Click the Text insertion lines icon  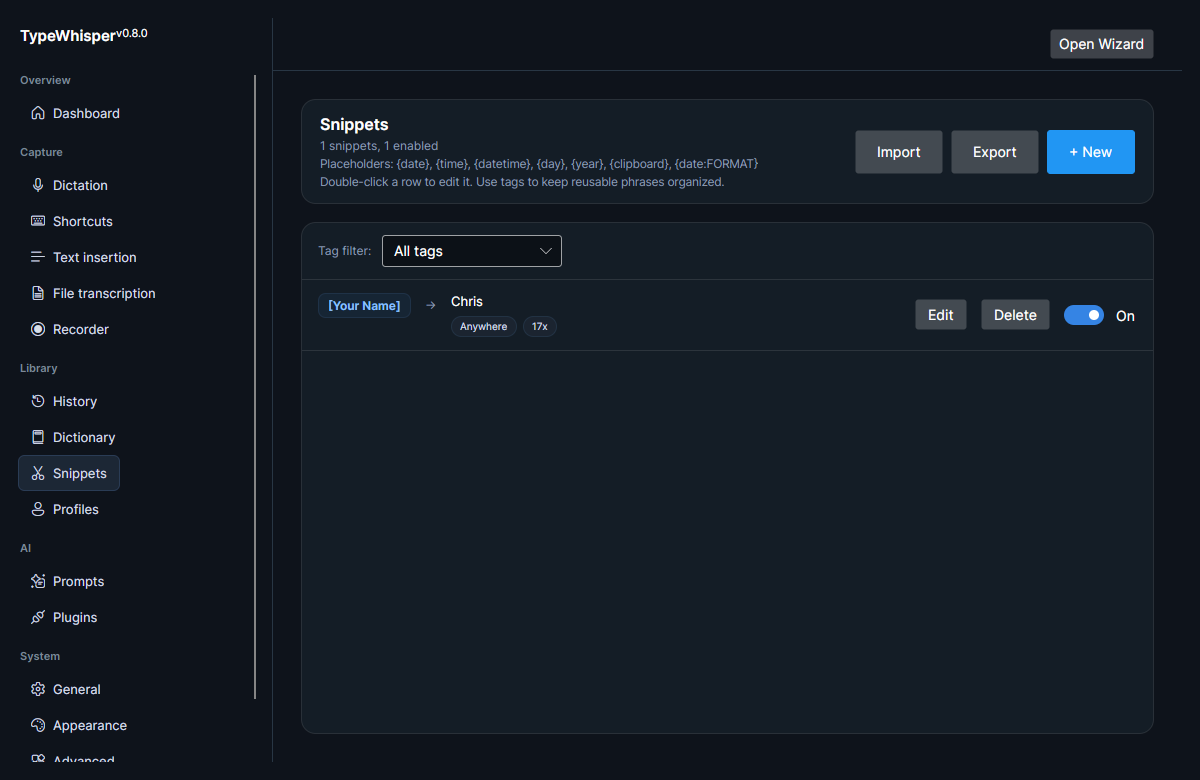tap(38, 257)
